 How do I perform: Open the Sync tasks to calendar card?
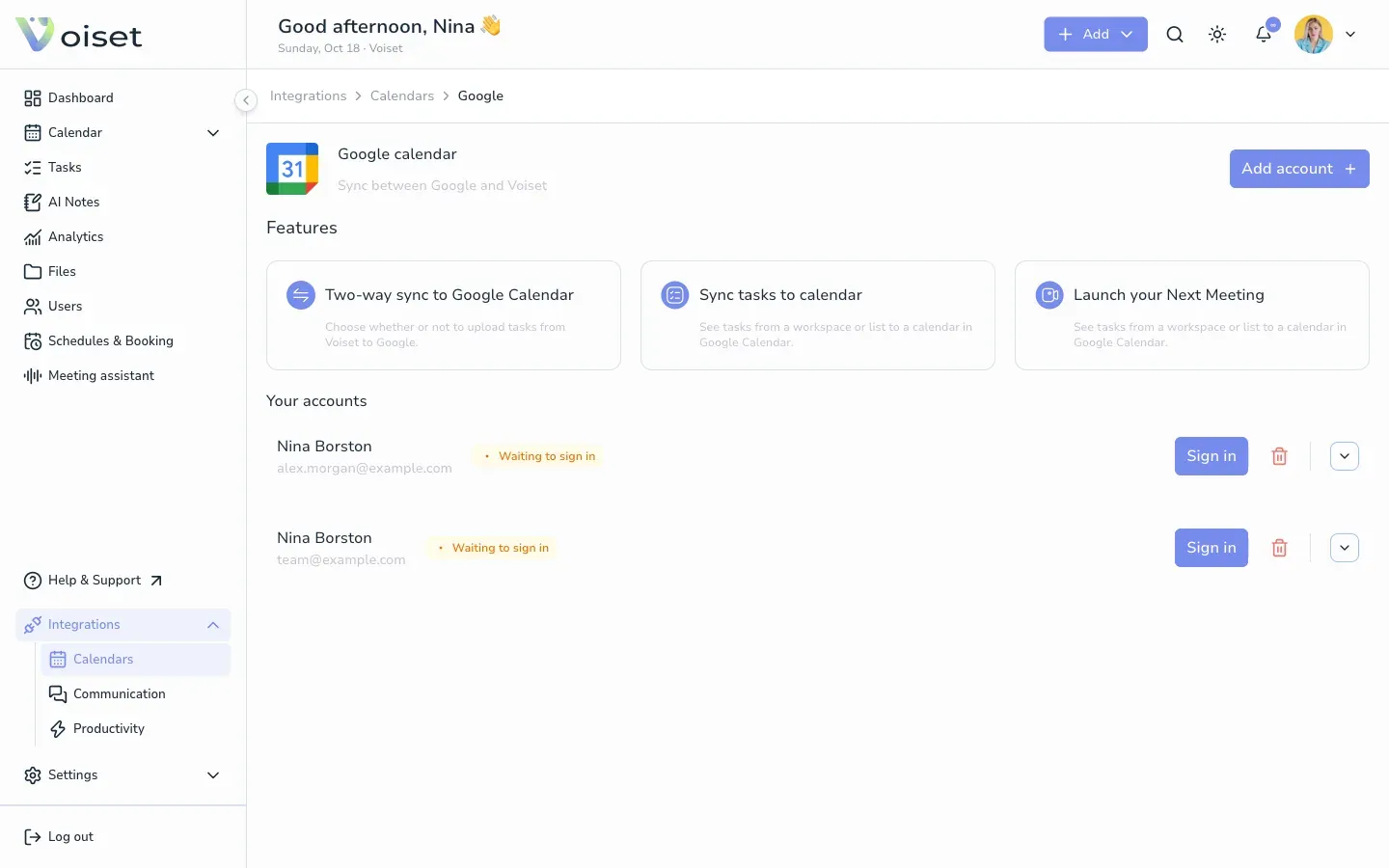click(x=818, y=315)
